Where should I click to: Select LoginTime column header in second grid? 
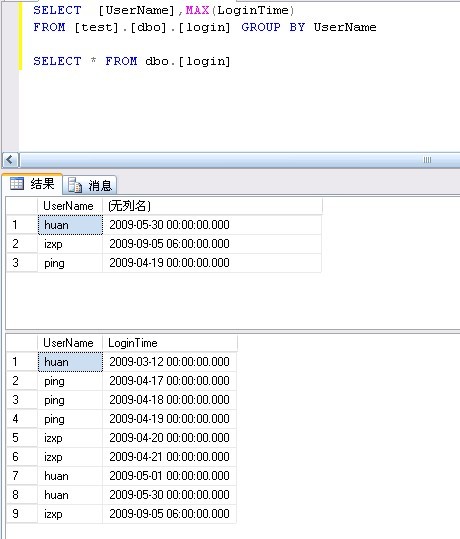[x=170, y=343]
